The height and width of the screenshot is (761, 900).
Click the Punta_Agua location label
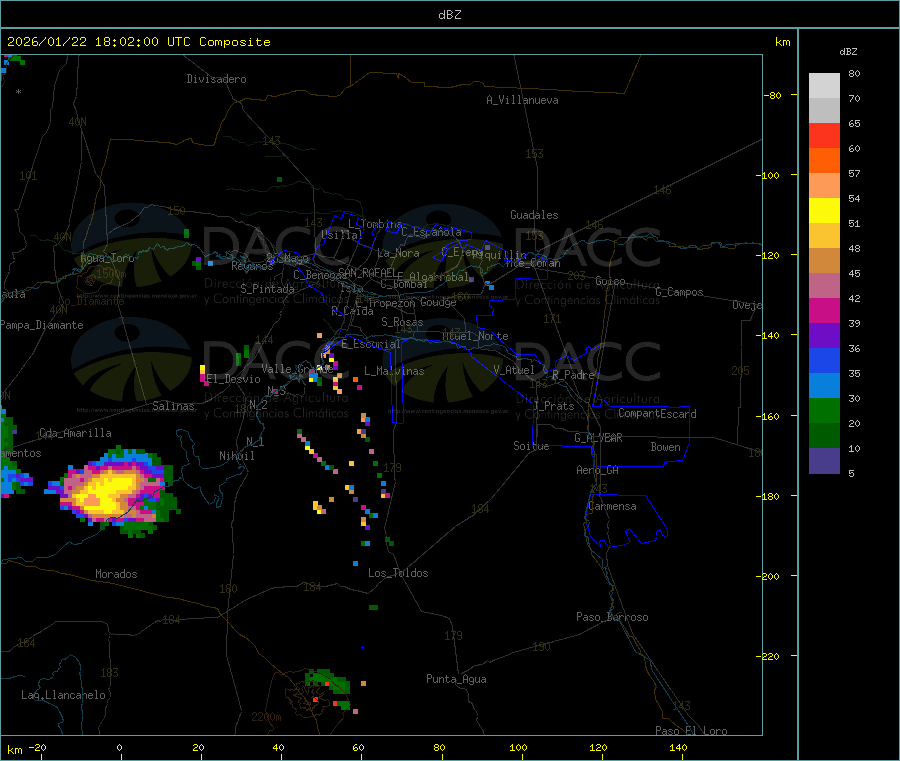456,679
